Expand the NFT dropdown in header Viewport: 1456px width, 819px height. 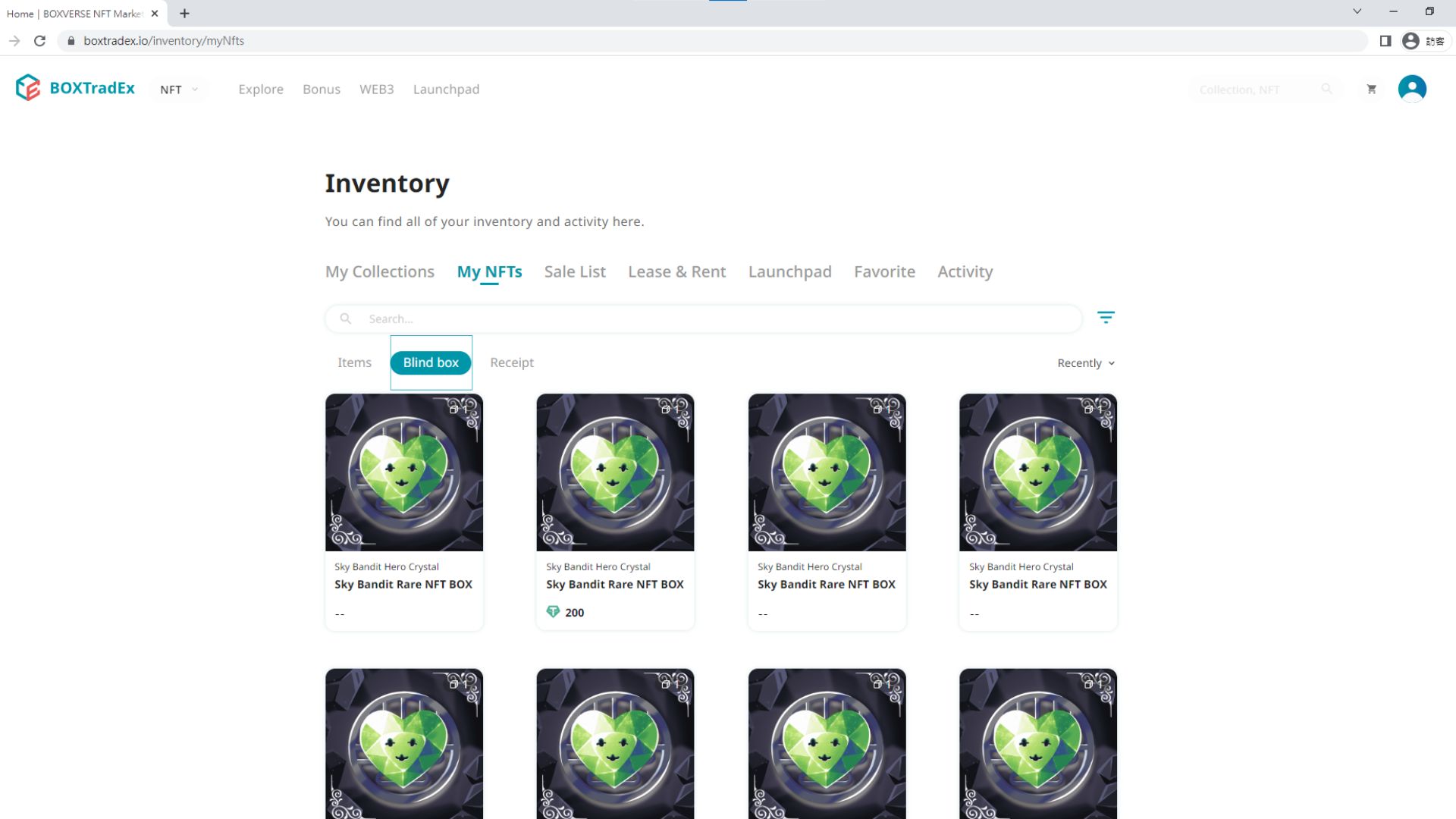179,89
